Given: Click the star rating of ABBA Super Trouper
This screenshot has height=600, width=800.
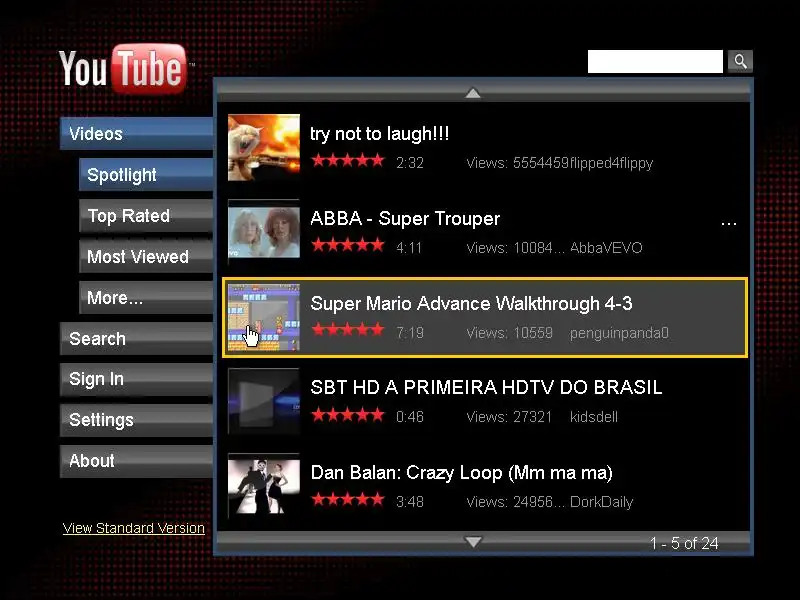Looking at the screenshot, I should click(348, 245).
